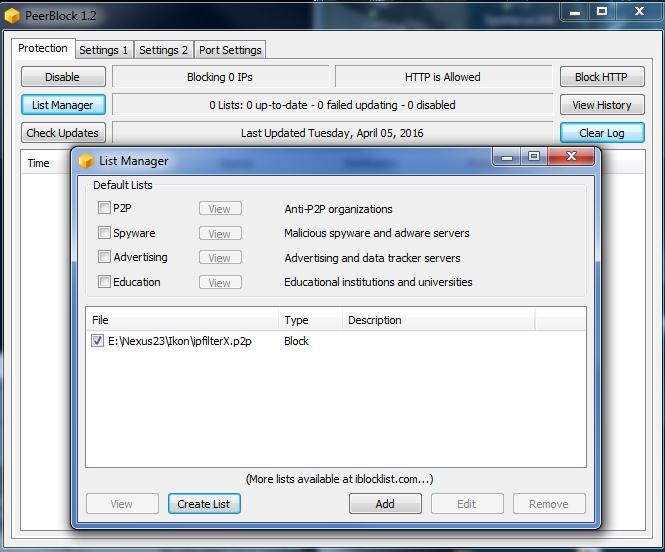Click the Clear Log button
This screenshot has height=552, width=665.
click(x=602, y=133)
